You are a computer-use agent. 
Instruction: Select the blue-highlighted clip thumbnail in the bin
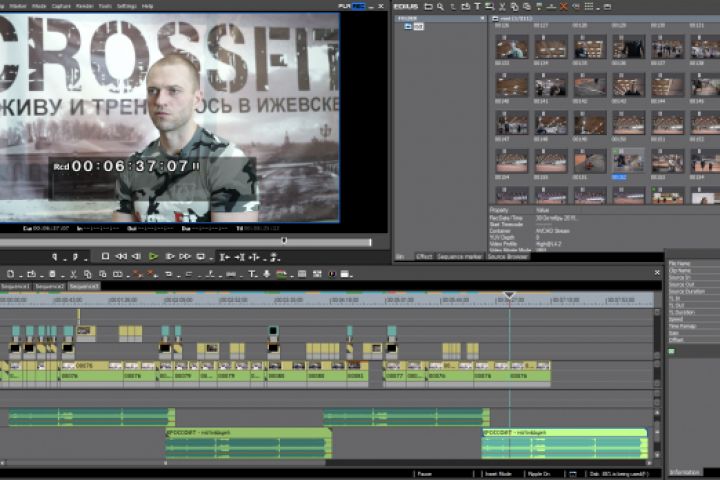628,162
